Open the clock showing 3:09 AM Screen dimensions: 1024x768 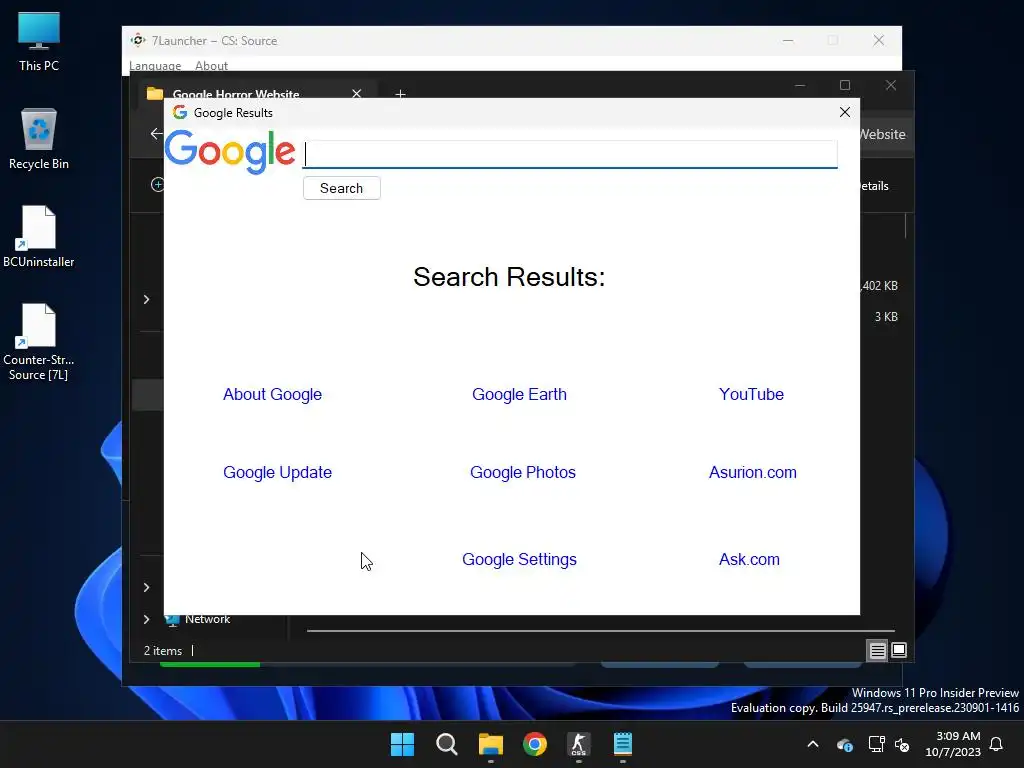[x=953, y=744]
